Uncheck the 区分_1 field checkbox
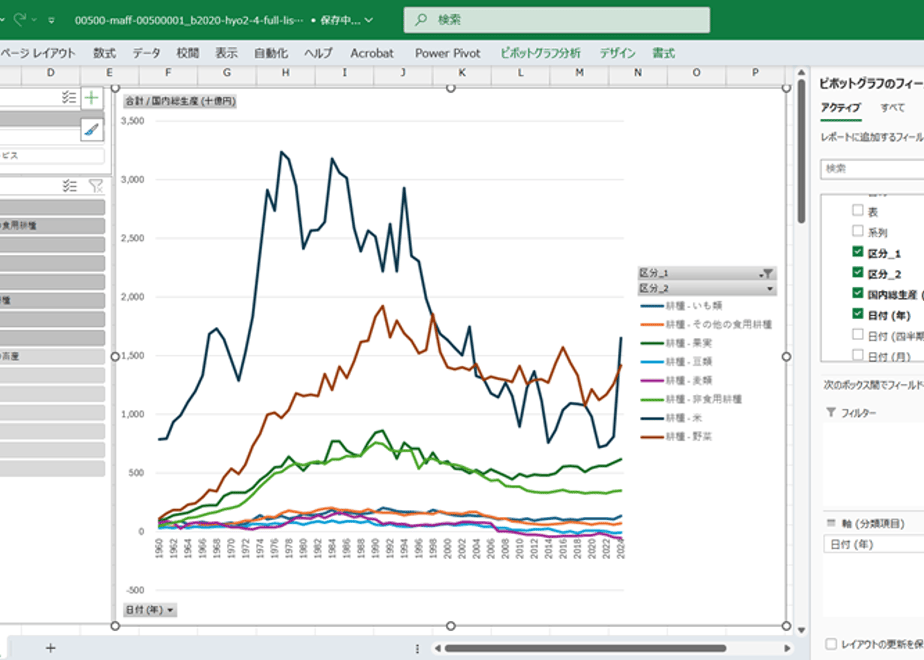Viewport: 924px width, 660px height. tap(857, 252)
